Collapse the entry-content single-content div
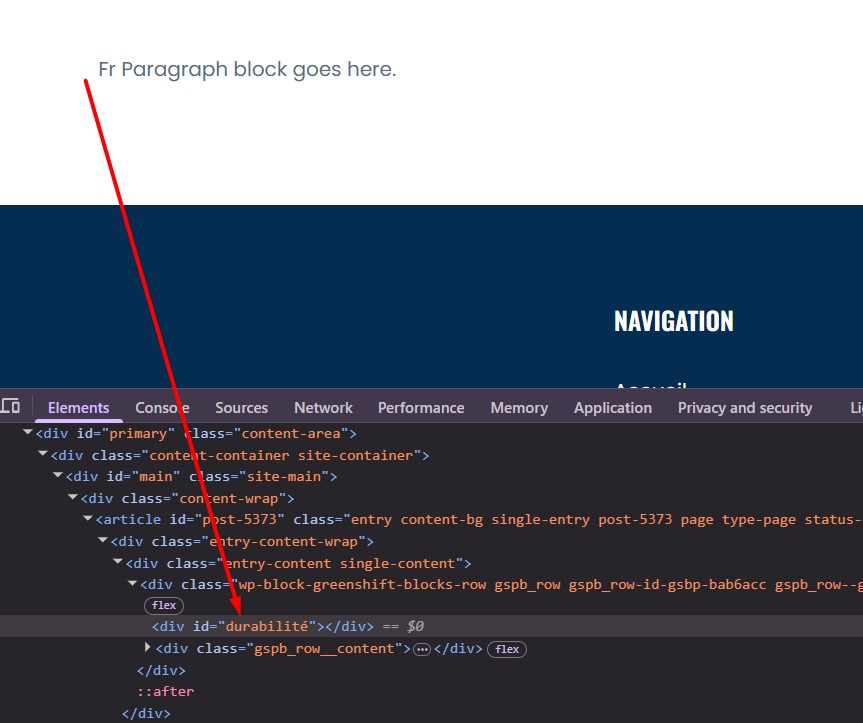The image size is (863, 723). (117, 562)
